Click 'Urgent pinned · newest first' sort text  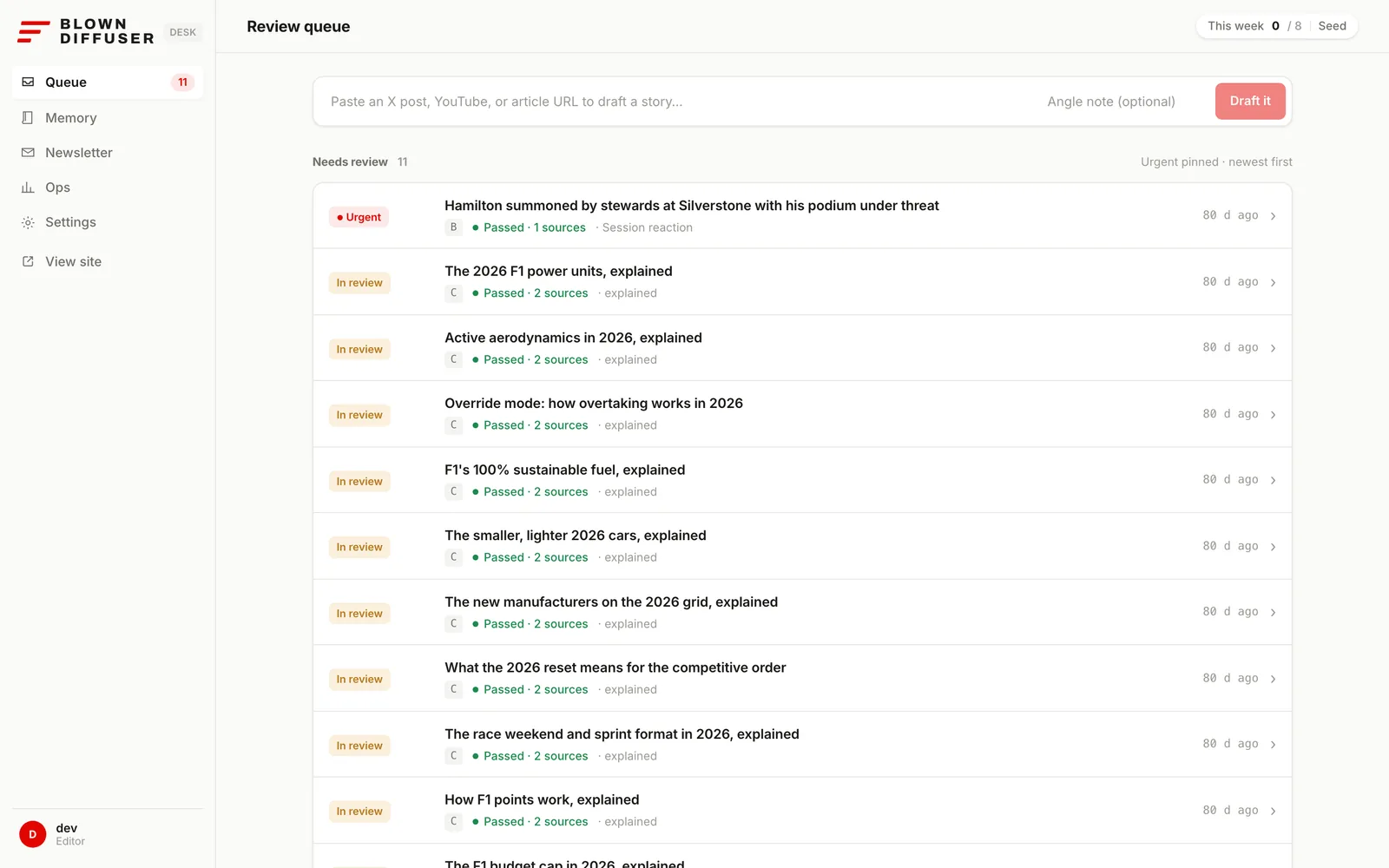[x=1216, y=161]
